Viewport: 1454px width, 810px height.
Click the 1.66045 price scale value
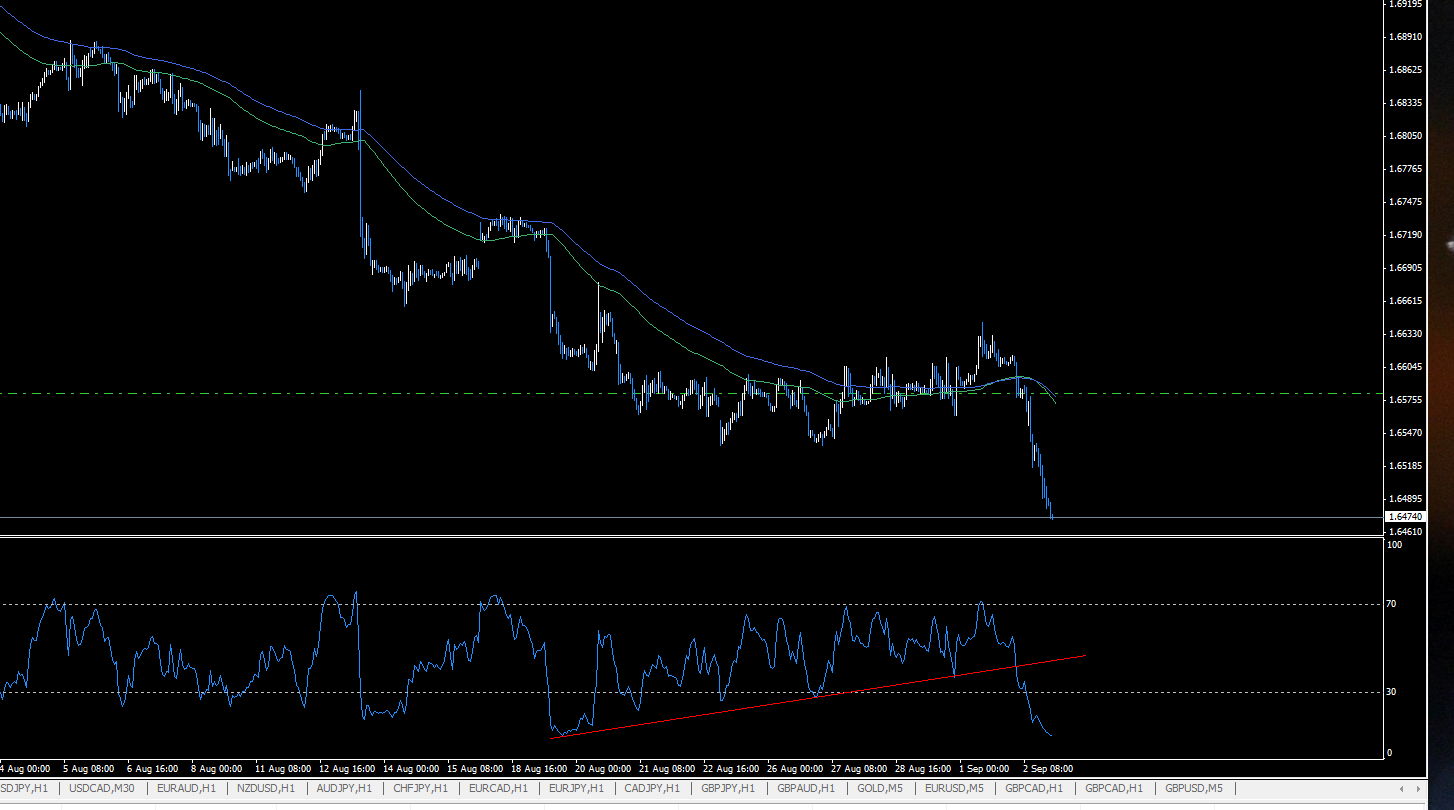click(1406, 367)
